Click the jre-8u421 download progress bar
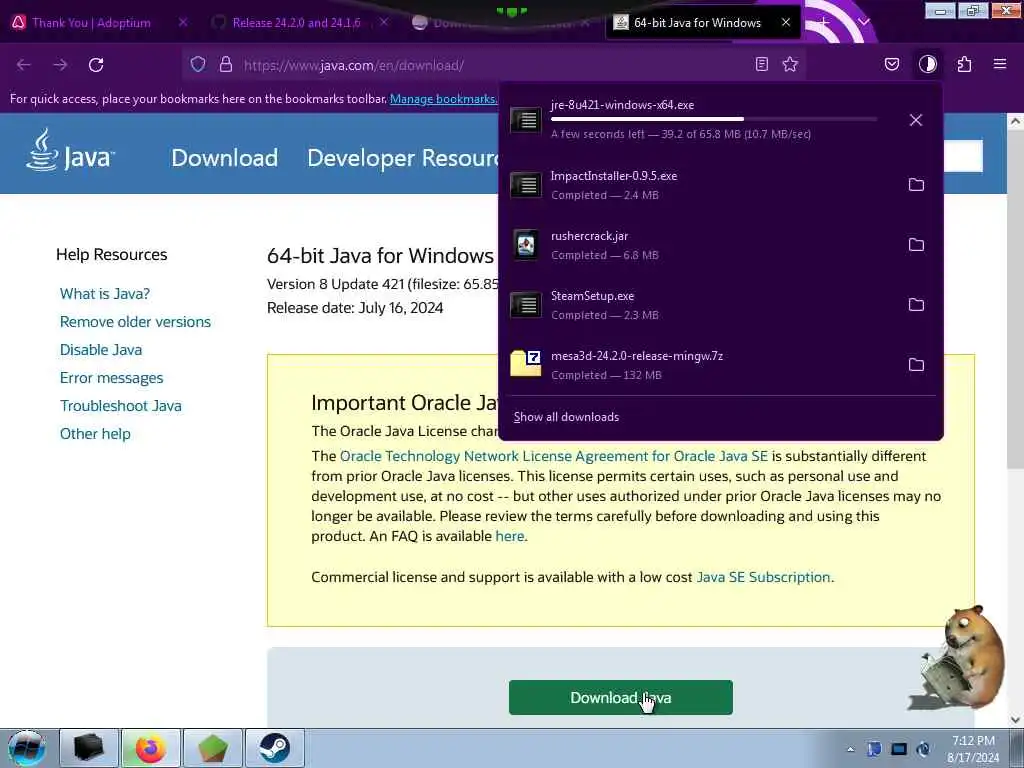This screenshot has height=768, width=1024. tap(714, 119)
